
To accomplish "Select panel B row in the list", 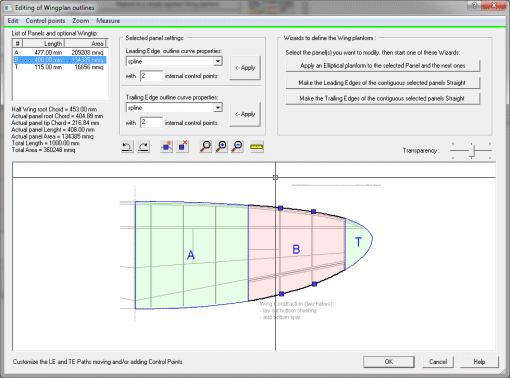I will pyautogui.click(x=59, y=60).
